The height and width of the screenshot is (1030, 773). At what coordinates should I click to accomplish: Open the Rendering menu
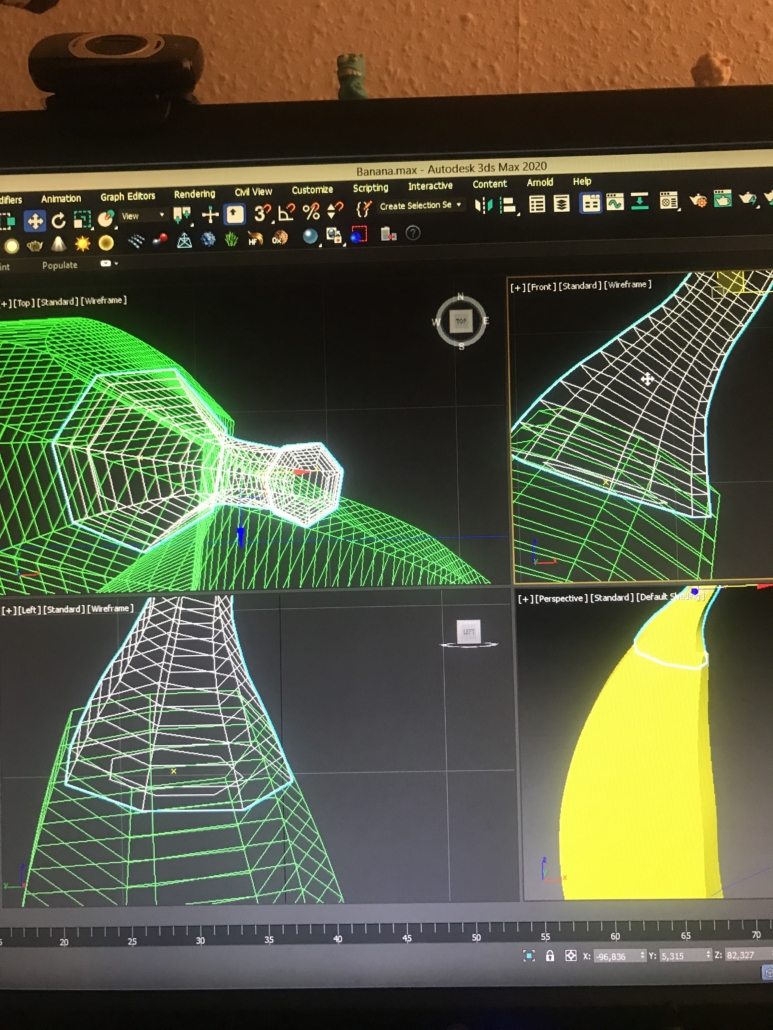(194, 194)
